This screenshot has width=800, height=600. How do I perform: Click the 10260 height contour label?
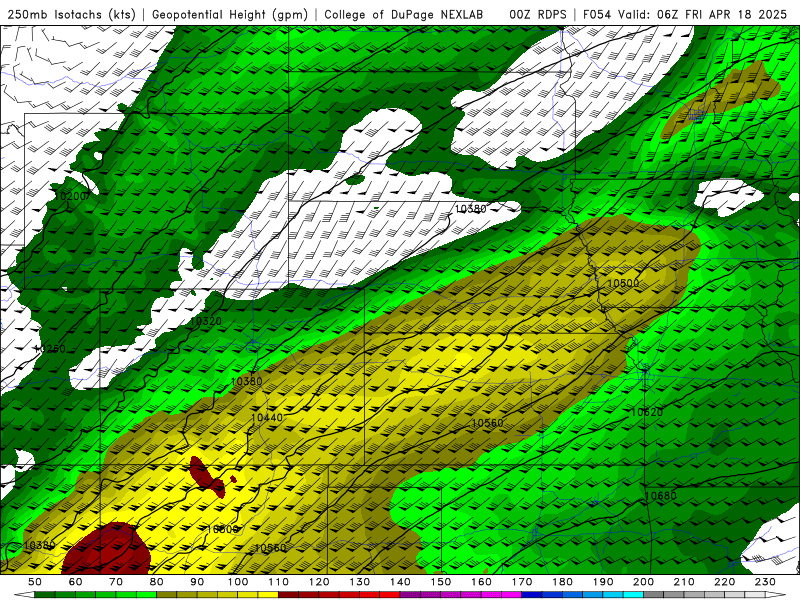point(49,349)
